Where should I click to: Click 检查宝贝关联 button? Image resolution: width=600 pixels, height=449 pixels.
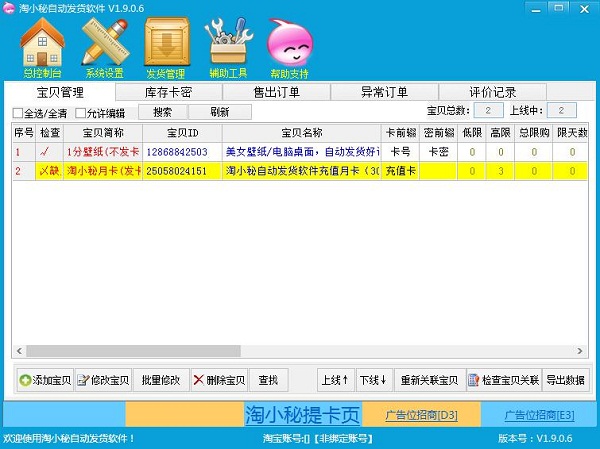[x=504, y=380]
